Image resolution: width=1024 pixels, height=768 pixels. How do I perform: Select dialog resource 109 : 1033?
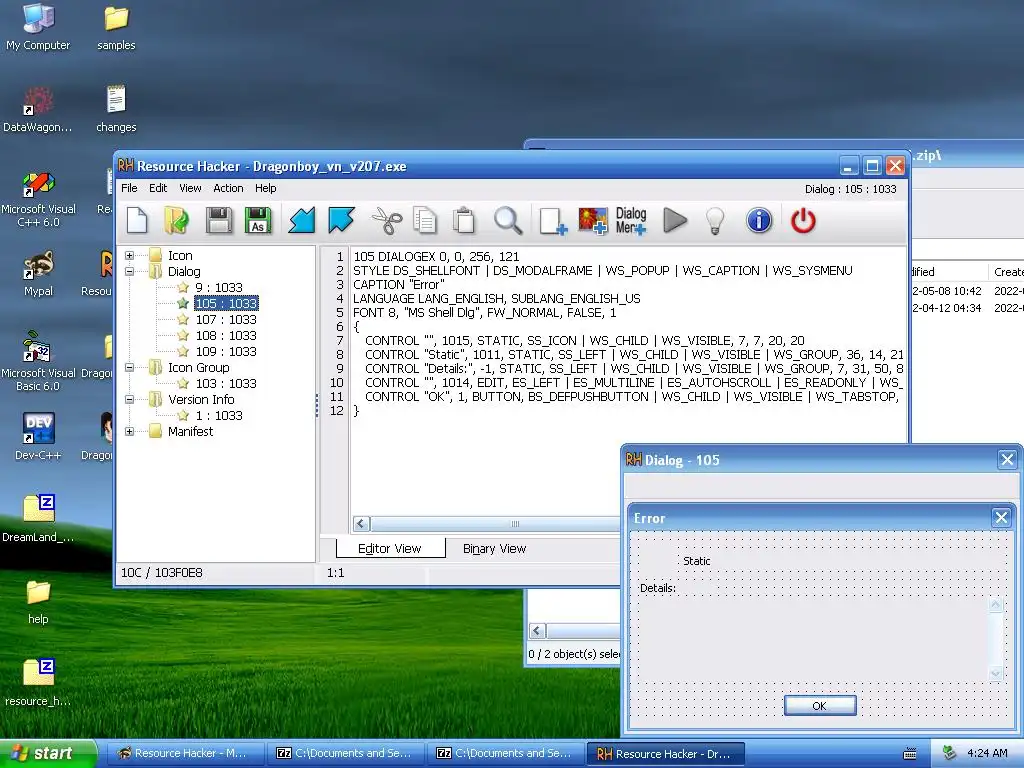[226, 351]
